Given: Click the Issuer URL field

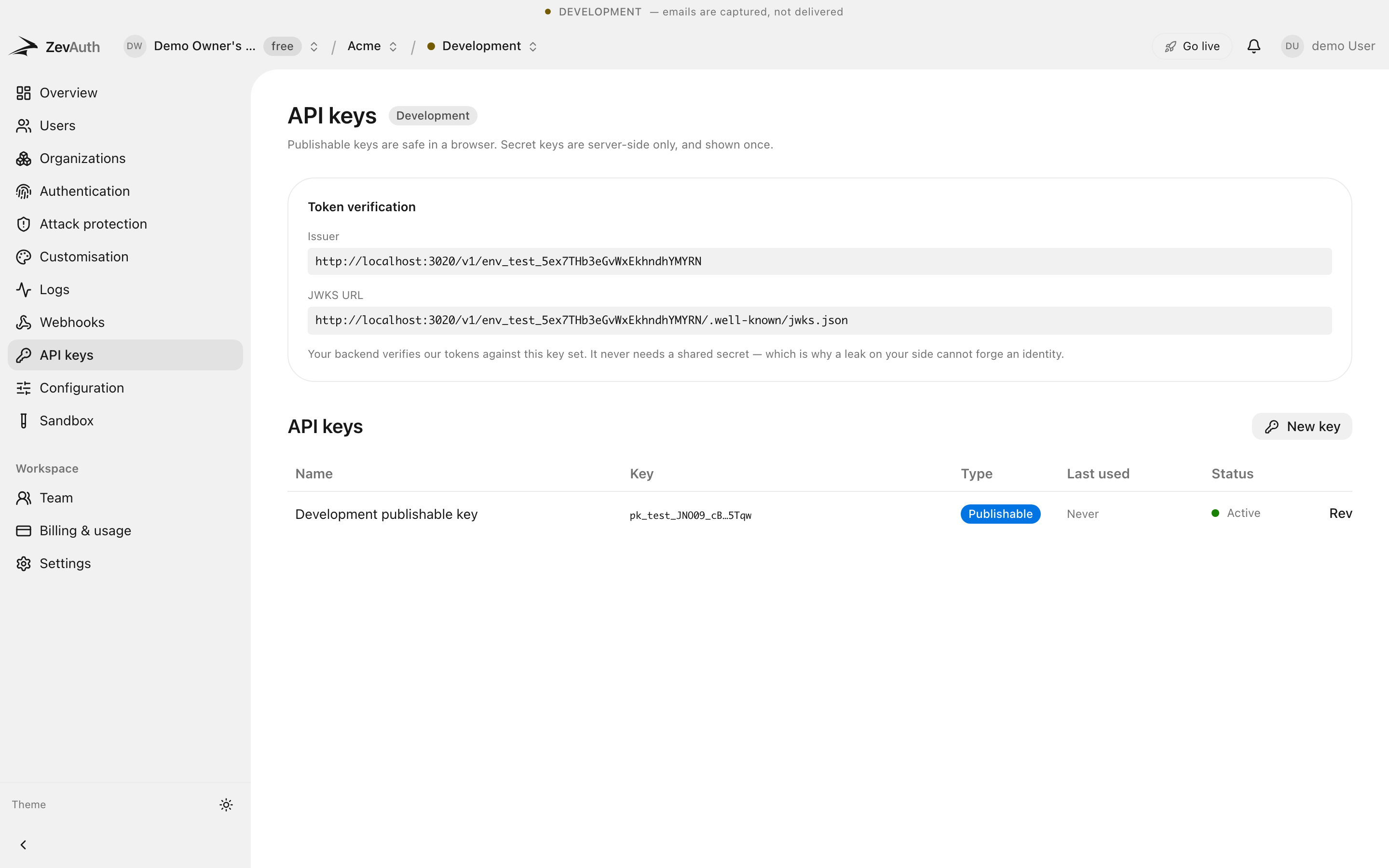Looking at the screenshot, I should pyautogui.click(x=819, y=261).
